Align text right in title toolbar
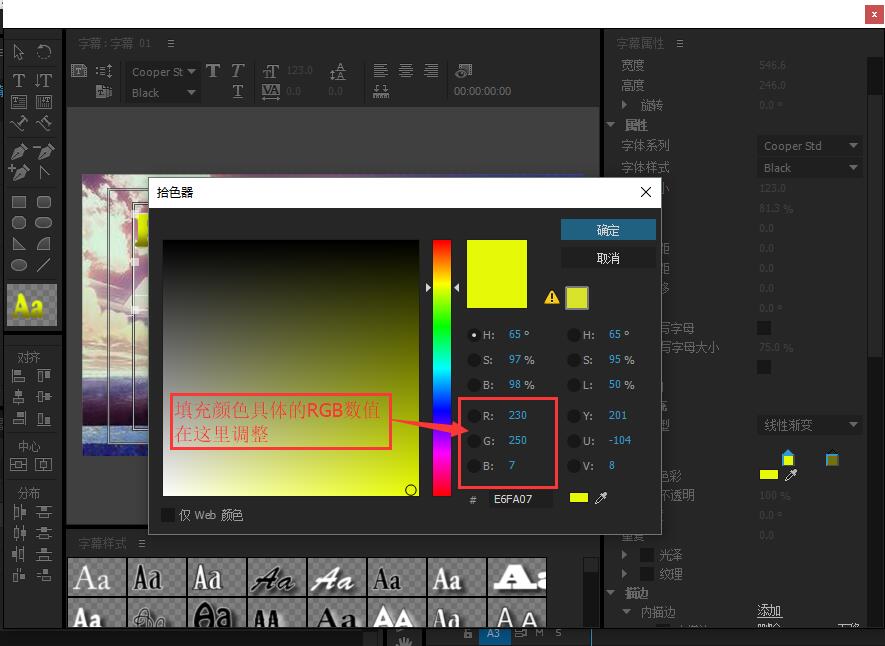This screenshot has height=646, width=885. click(431, 71)
